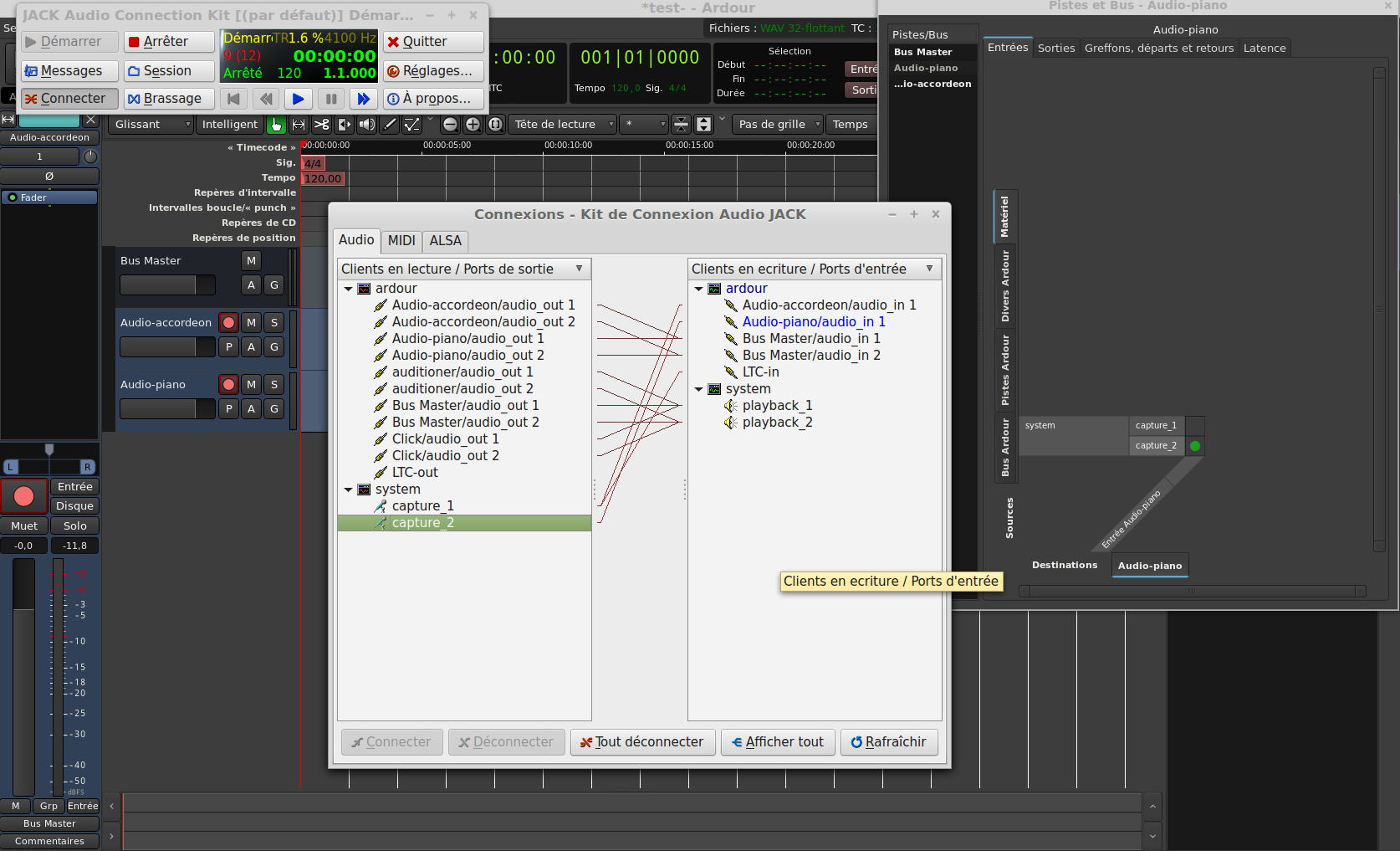Open the Glissant edit mode dropdown
Screen dimensions: 1400x851
pos(151,125)
